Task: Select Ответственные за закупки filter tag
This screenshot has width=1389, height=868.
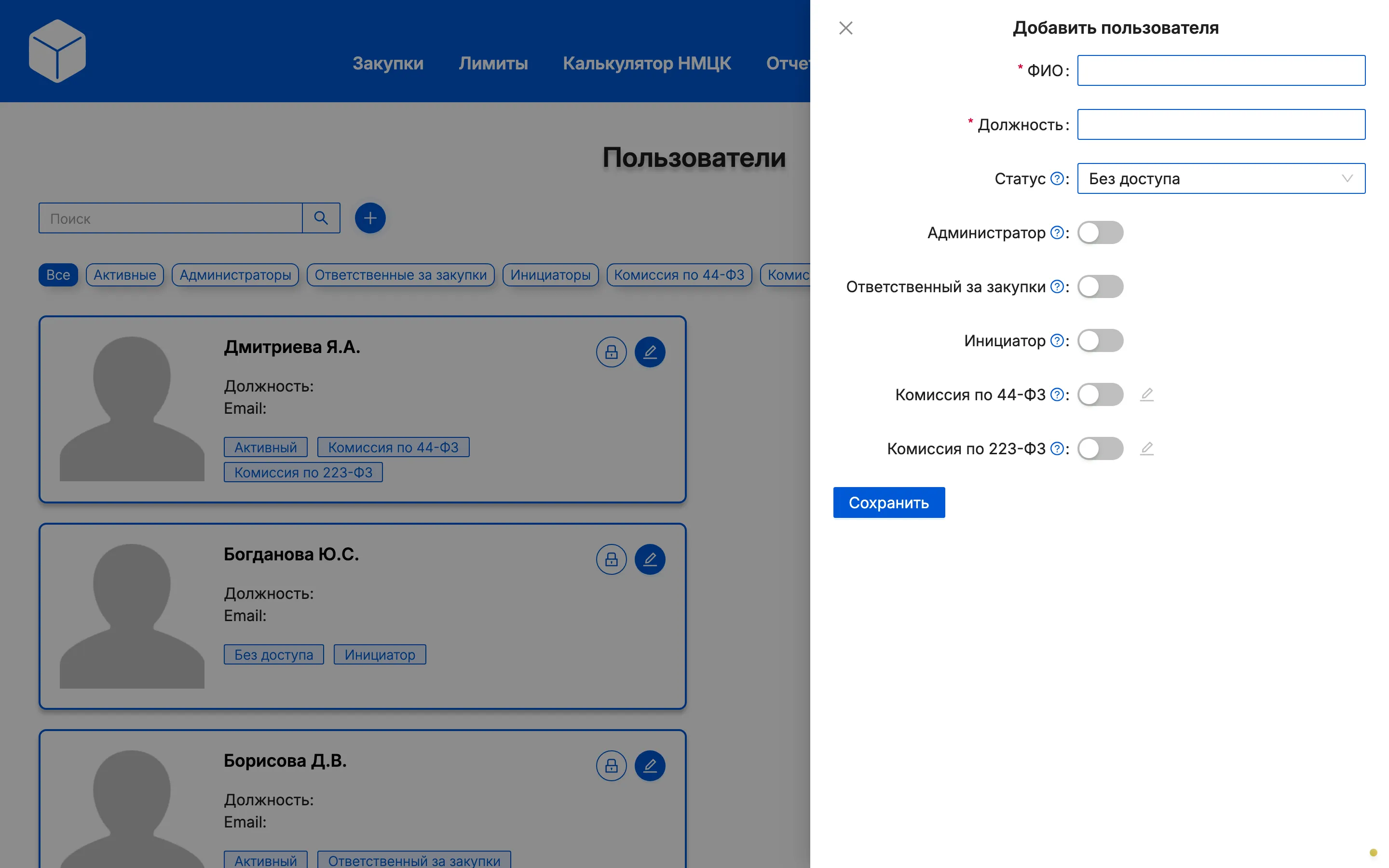Action: [401, 275]
